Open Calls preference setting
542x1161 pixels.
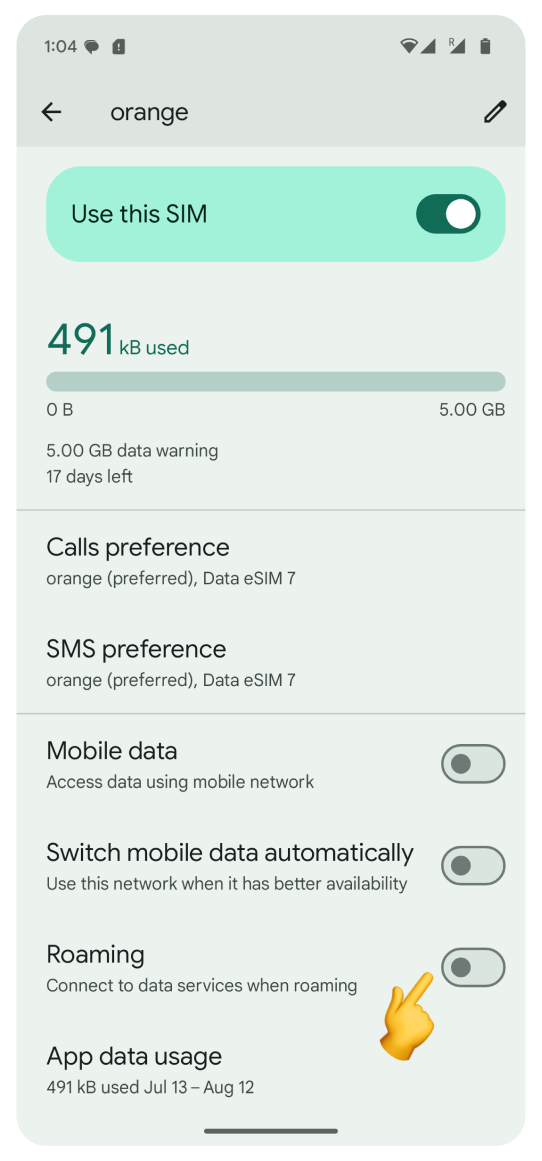[271, 561]
